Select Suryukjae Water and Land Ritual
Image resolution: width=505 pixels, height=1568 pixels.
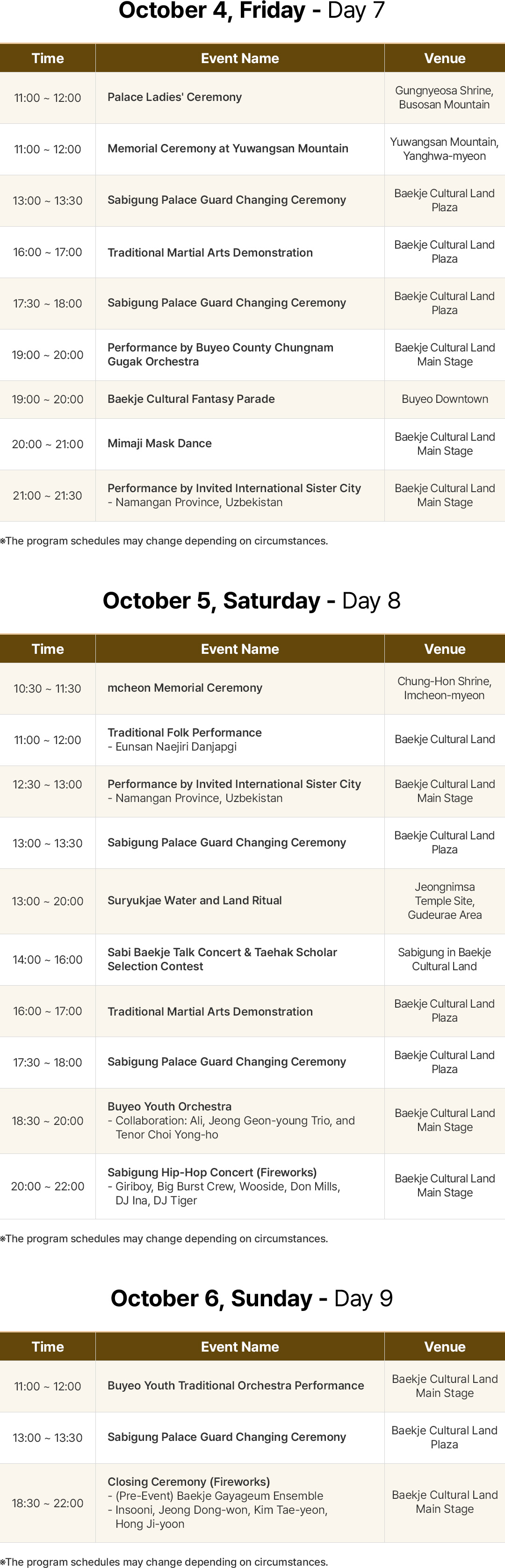[195, 901]
